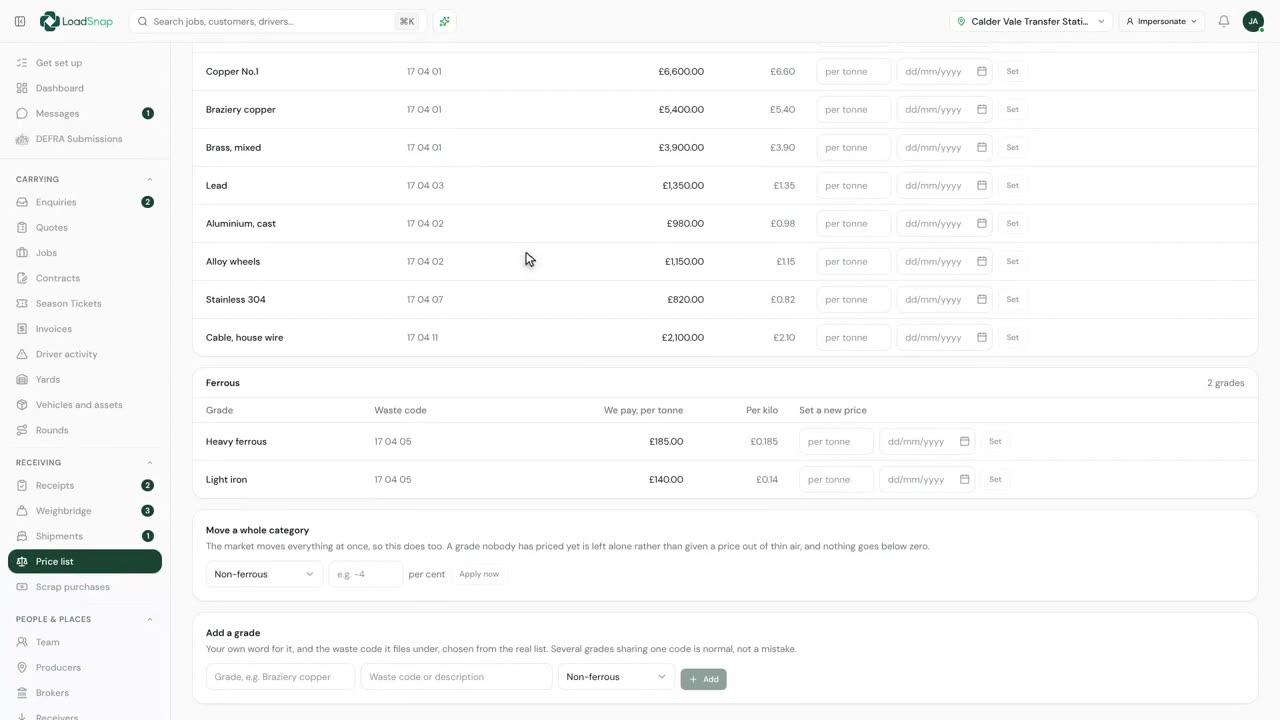Open calendar picker in Heavy ferrous row

click(x=964, y=442)
